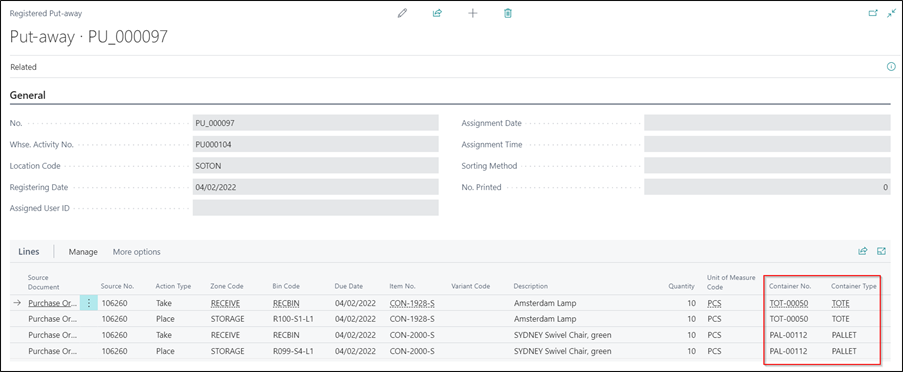This screenshot has height=372, width=903.
Task: Click RECBIN bin code in first row
Action: point(285,303)
